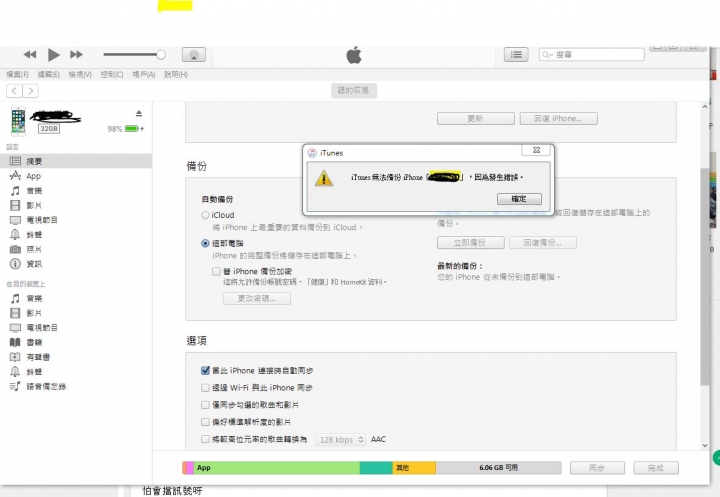Check sync only checked songs and videos

205,405
